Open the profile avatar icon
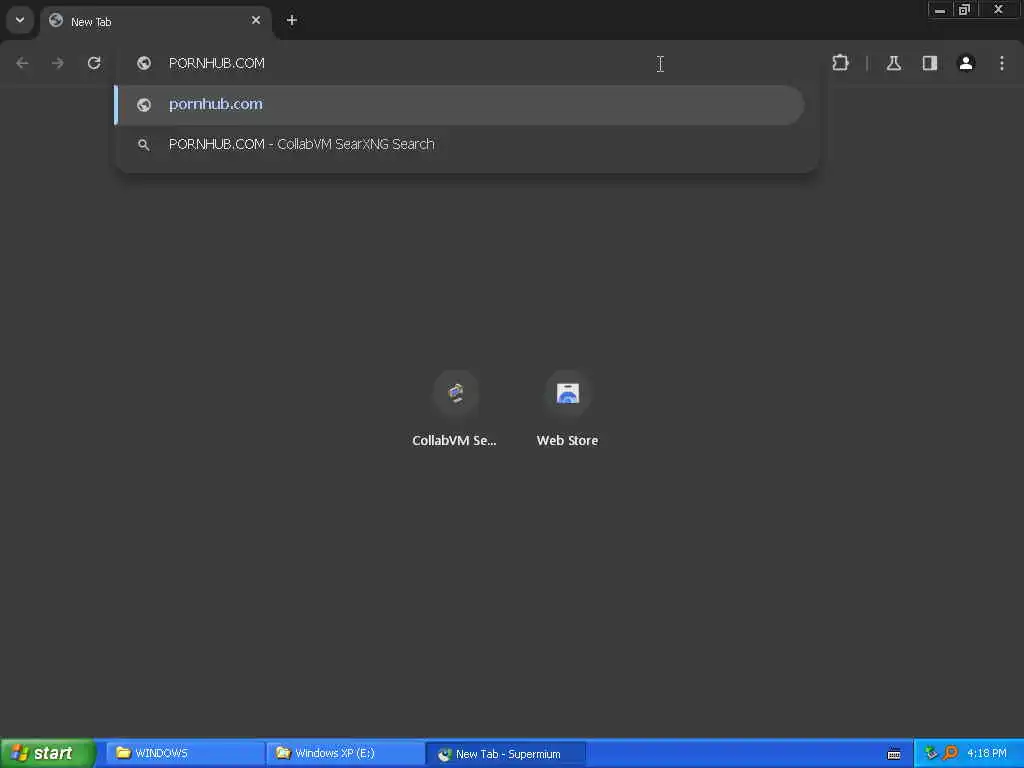The width and height of the screenshot is (1024, 768). pyautogui.click(x=966, y=63)
